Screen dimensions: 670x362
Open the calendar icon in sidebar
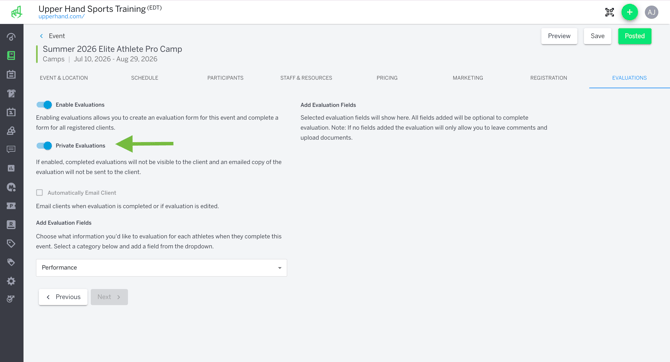click(x=11, y=74)
